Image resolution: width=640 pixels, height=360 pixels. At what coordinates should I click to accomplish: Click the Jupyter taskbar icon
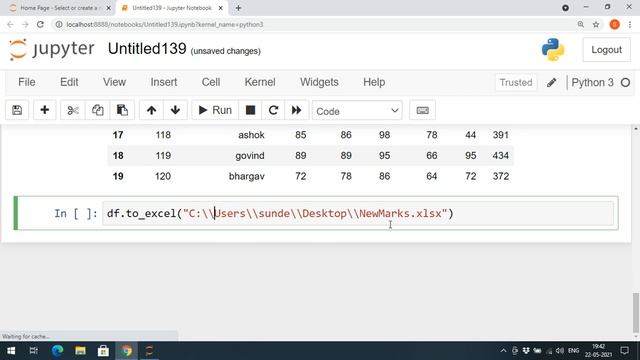pos(149,351)
